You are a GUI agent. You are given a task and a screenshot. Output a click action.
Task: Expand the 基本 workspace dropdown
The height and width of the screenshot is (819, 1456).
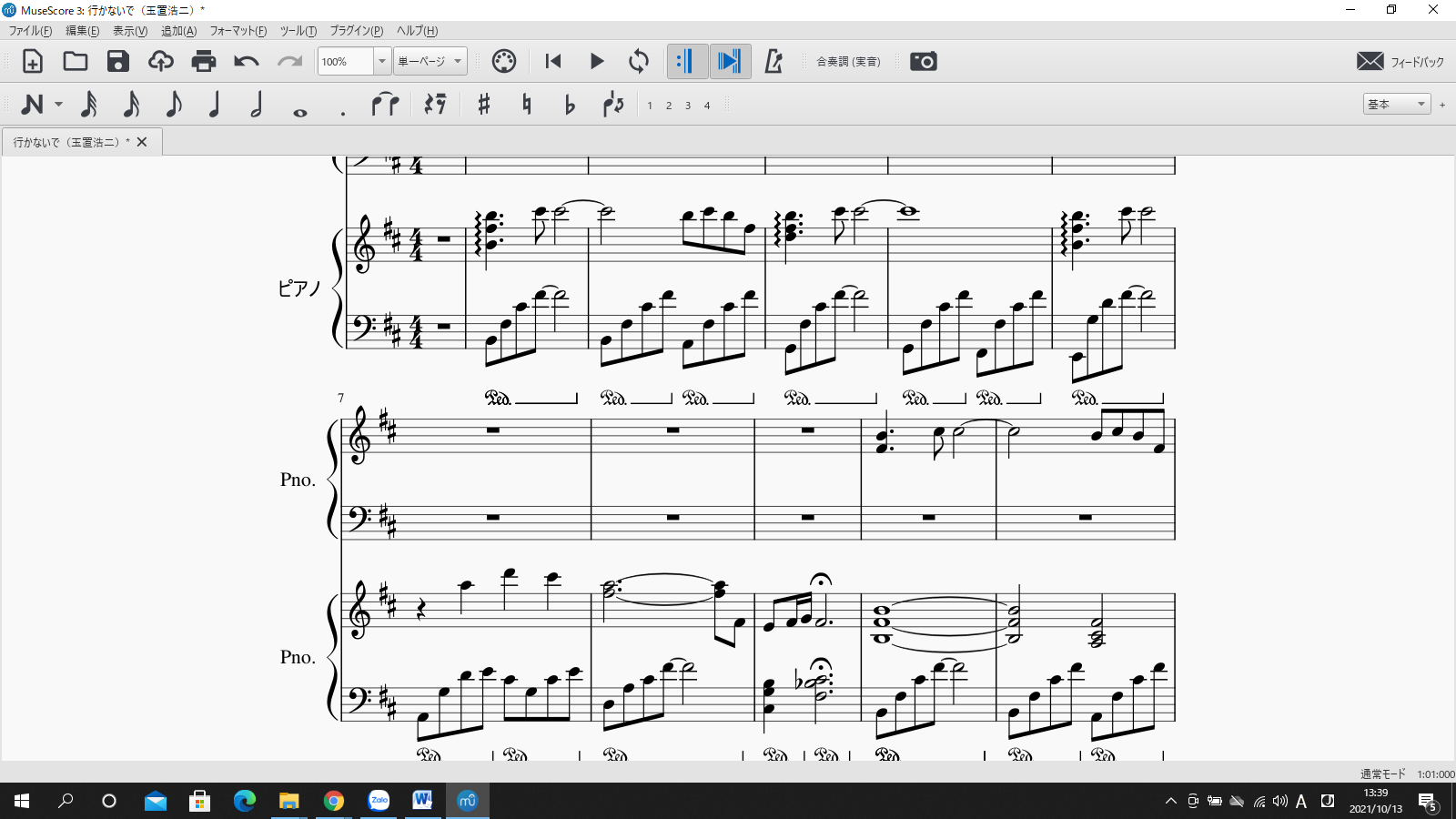1397,105
